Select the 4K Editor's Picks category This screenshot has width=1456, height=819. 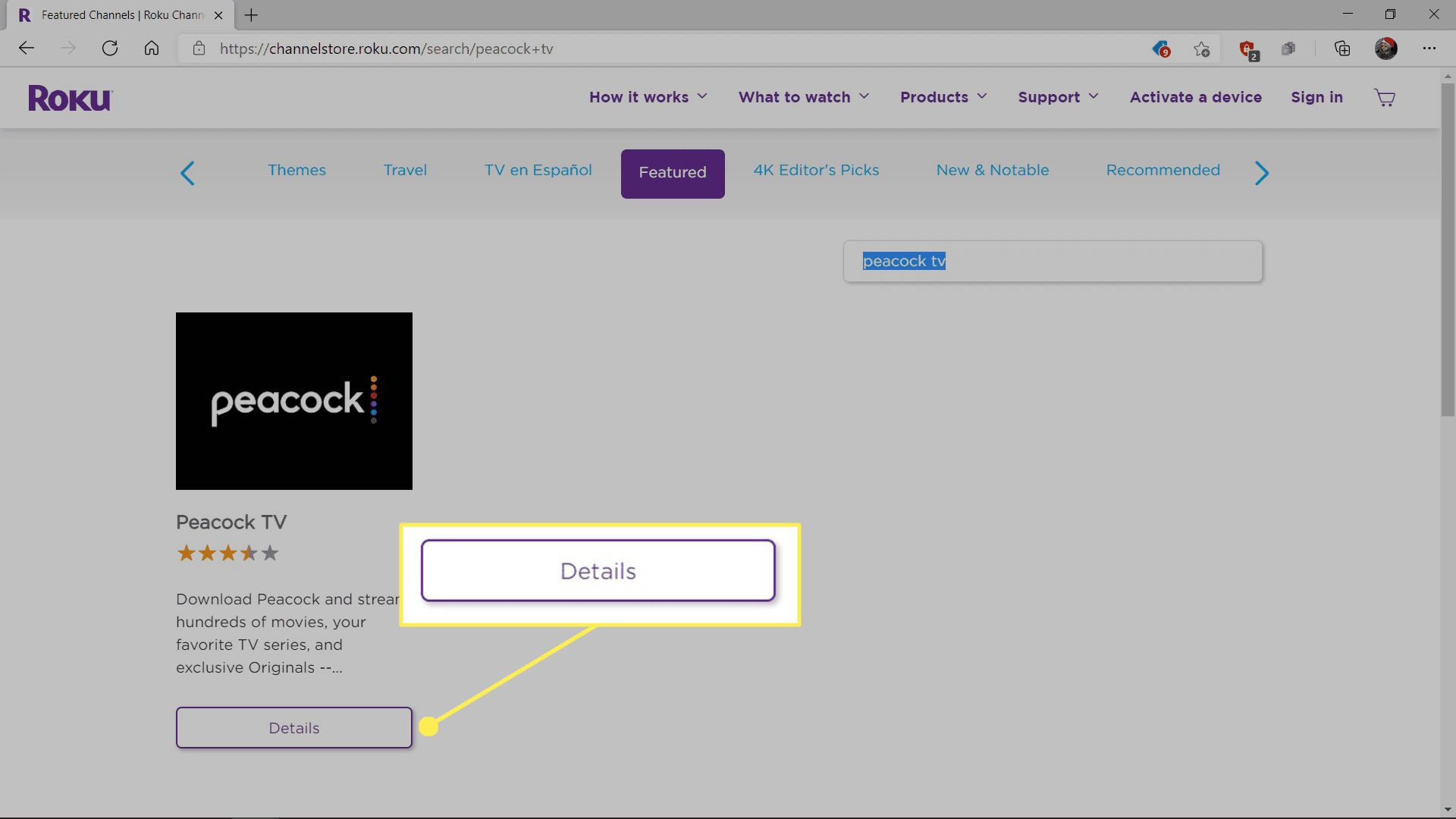coord(816,170)
